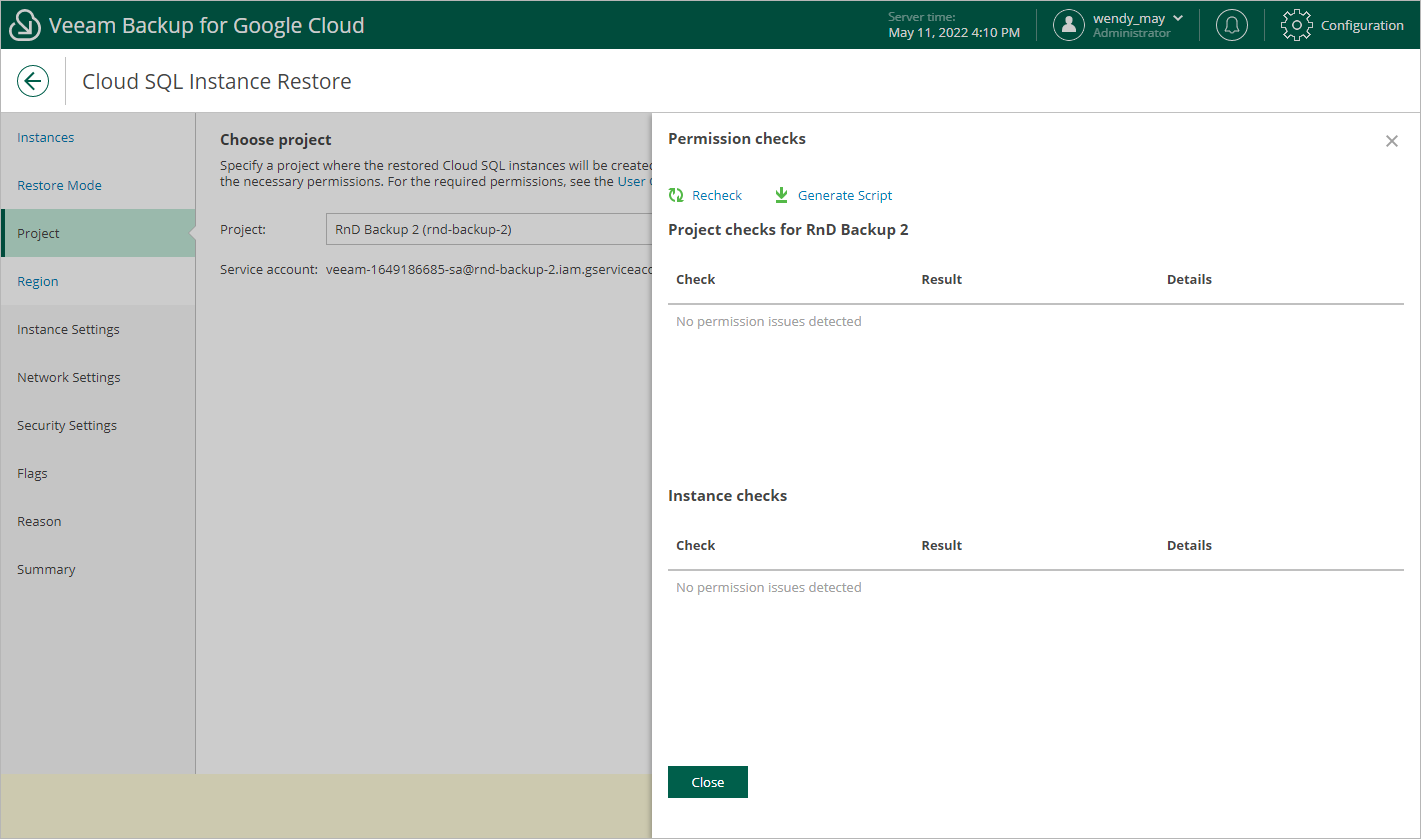The width and height of the screenshot is (1421, 839).
Task: Click the Generate Script link
Action: pos(845,195)
